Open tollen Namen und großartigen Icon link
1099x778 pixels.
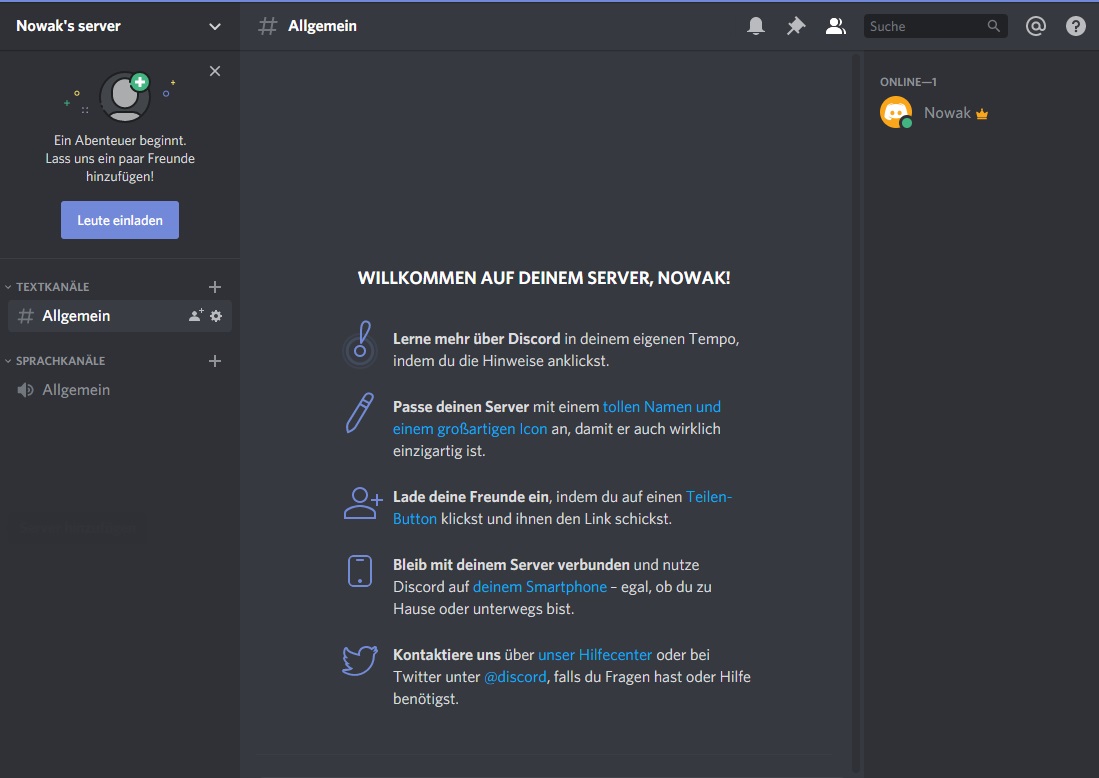coord(557,418)
